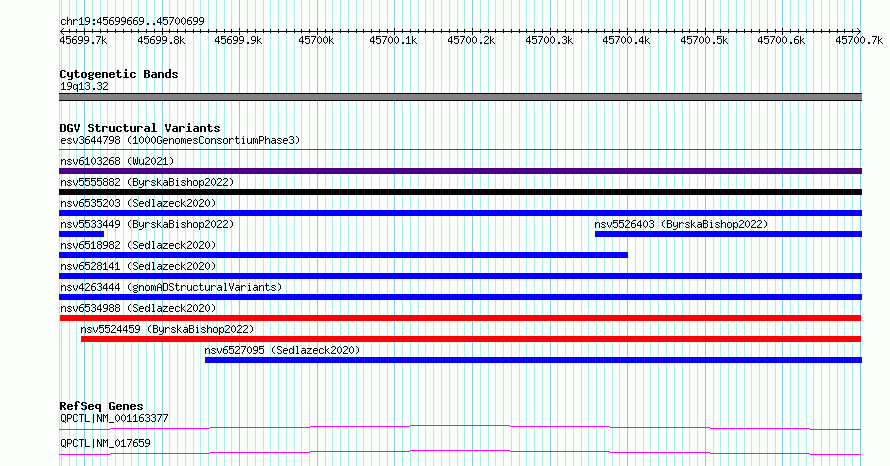This screenshot has height=466, width=890.
Task: Click the Cytogenetic Bands track title
Action: [119, 74]
